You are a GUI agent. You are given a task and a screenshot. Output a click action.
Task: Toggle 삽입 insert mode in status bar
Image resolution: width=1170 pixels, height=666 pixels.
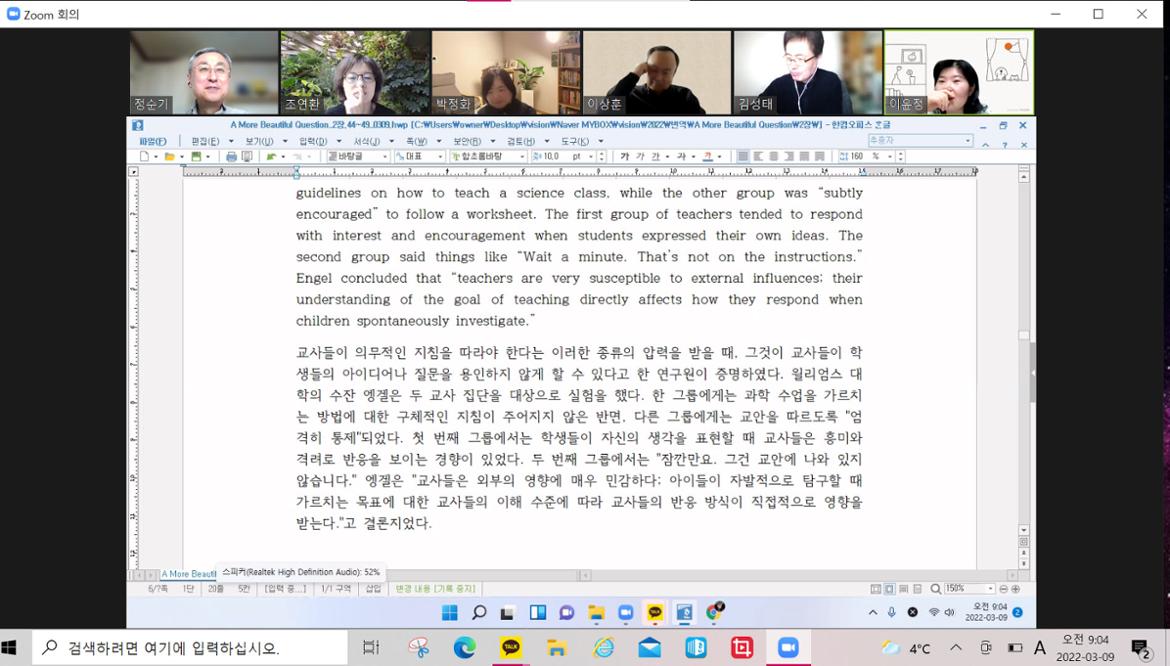(x=373, y=589)
